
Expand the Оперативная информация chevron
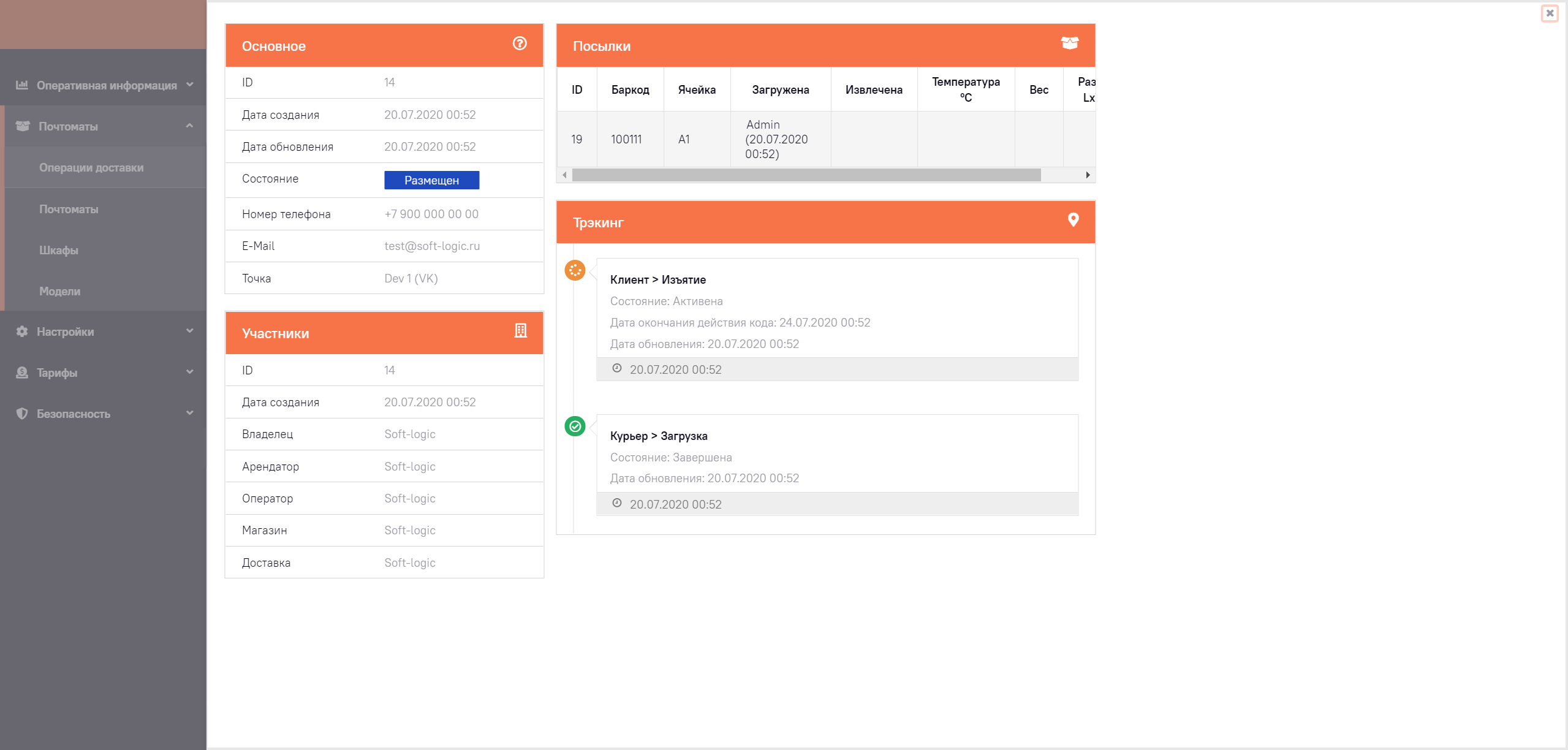coord(190,85)
